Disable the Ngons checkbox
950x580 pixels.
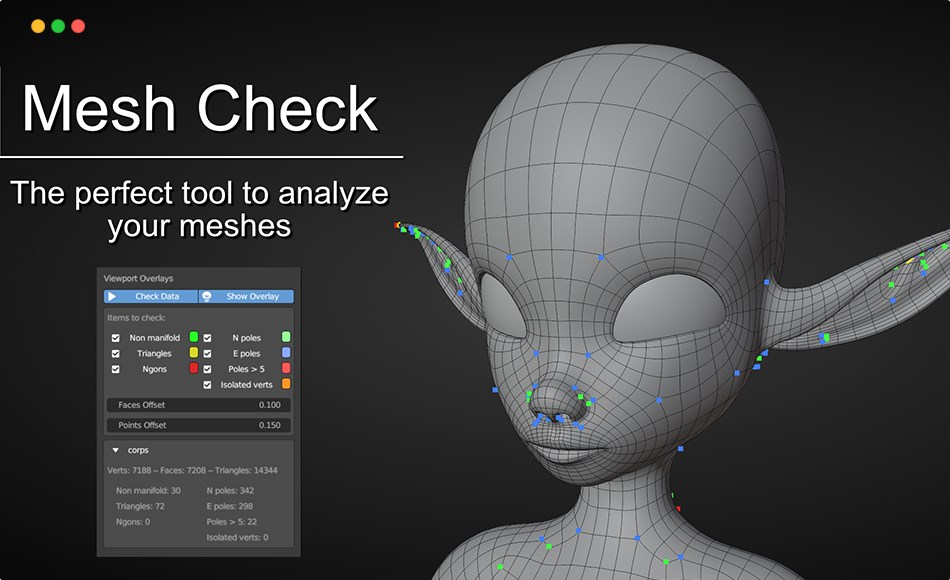115,369
